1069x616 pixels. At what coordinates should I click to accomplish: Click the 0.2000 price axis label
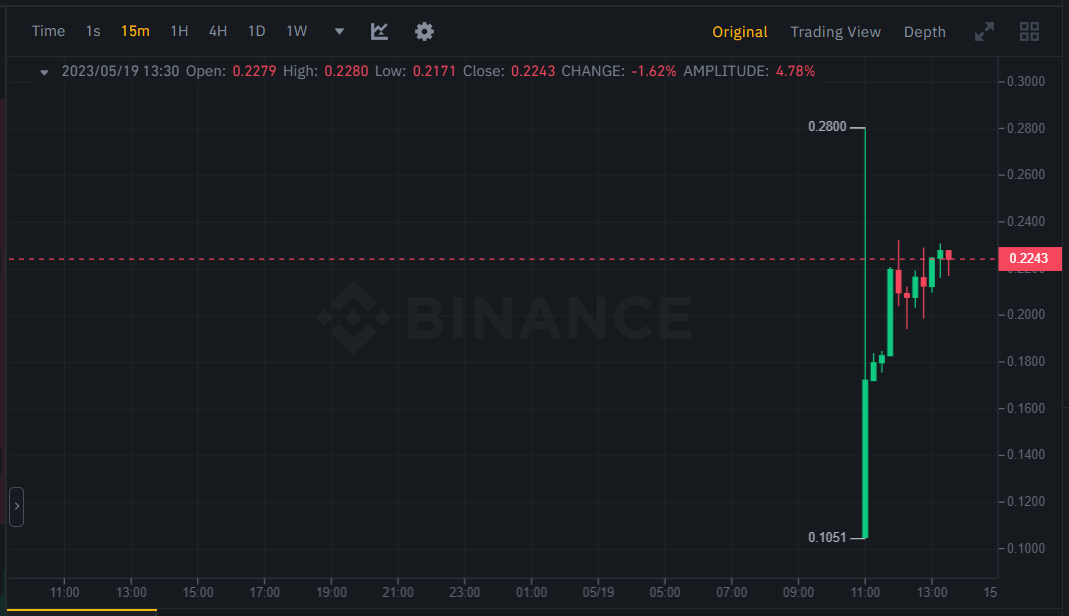click(x=1026, y=314)
